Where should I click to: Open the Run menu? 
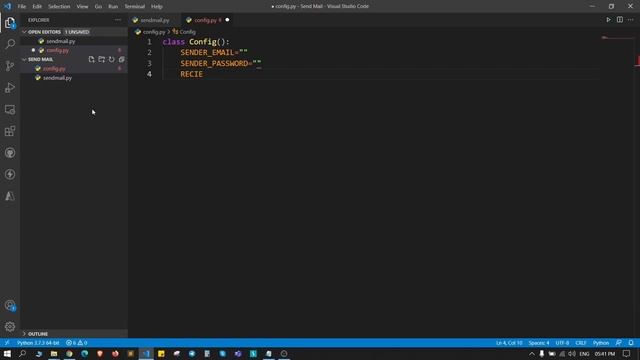click(x=113, y=7)
